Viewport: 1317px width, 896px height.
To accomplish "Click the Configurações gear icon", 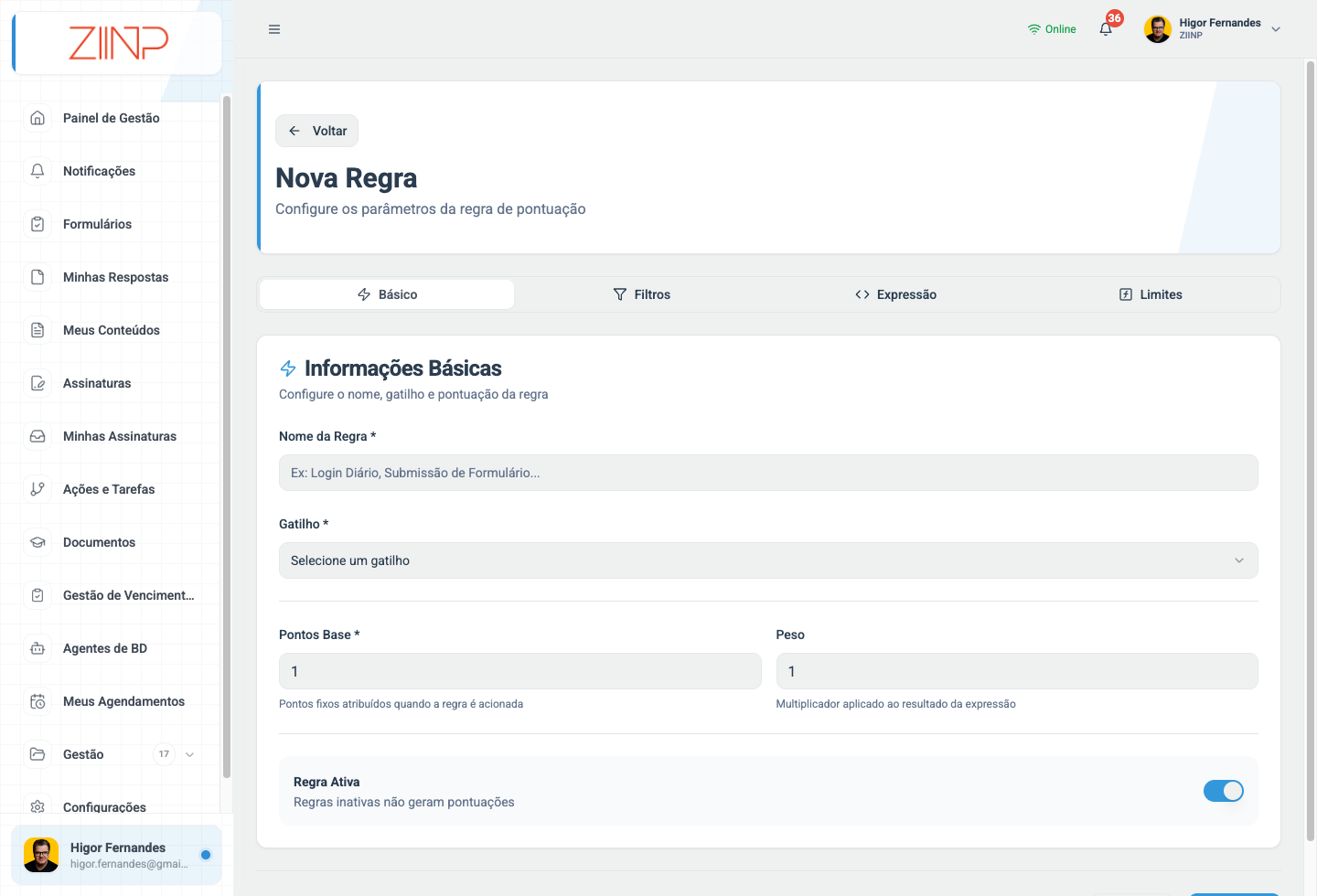I will [37, 807].
